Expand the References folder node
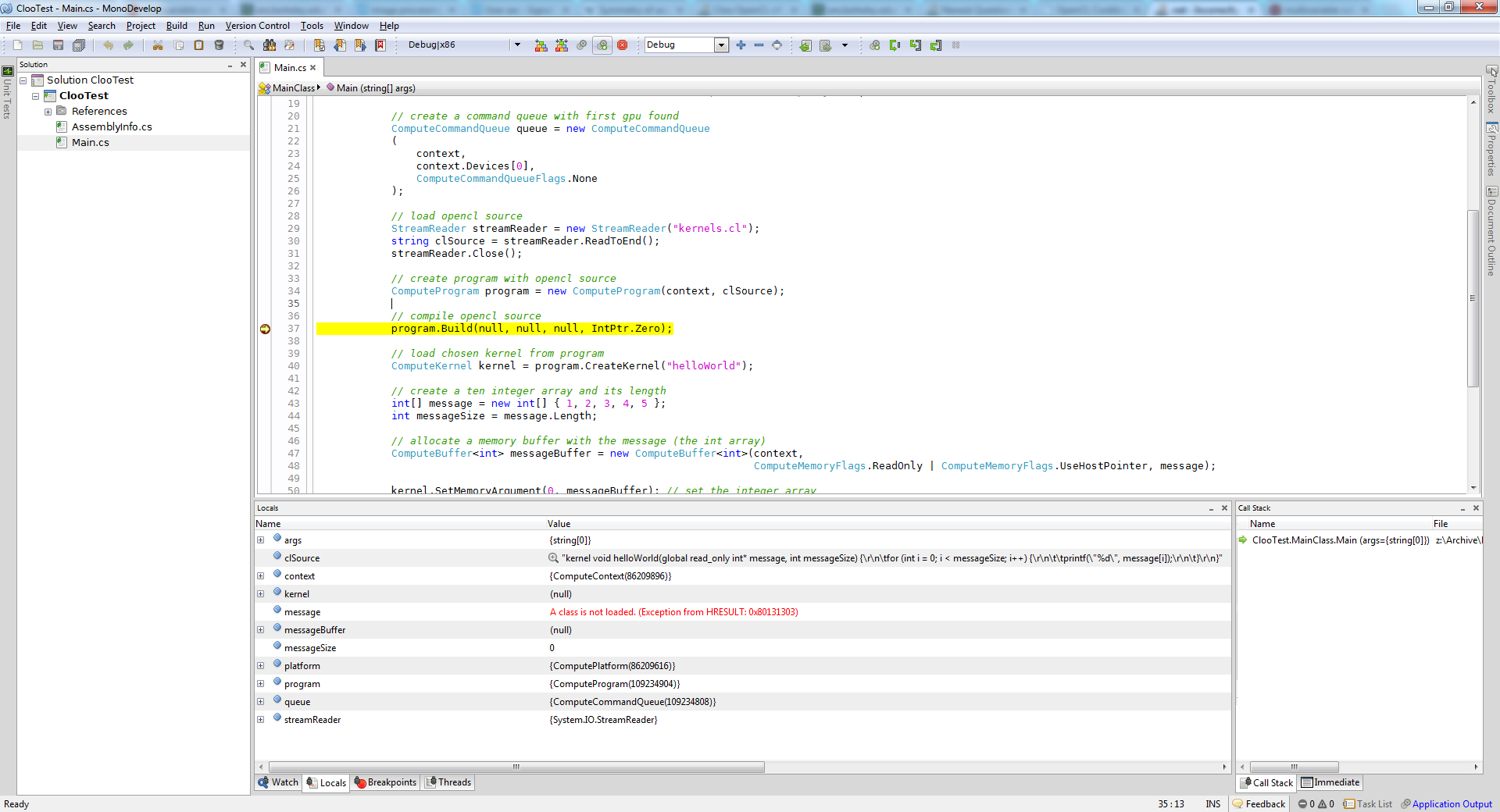1500x812 pixels. coord(48,112)
